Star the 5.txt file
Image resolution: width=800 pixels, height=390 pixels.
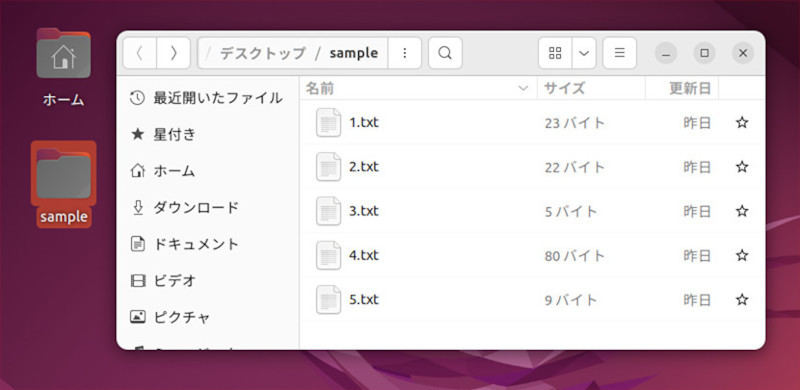point(742,299)
